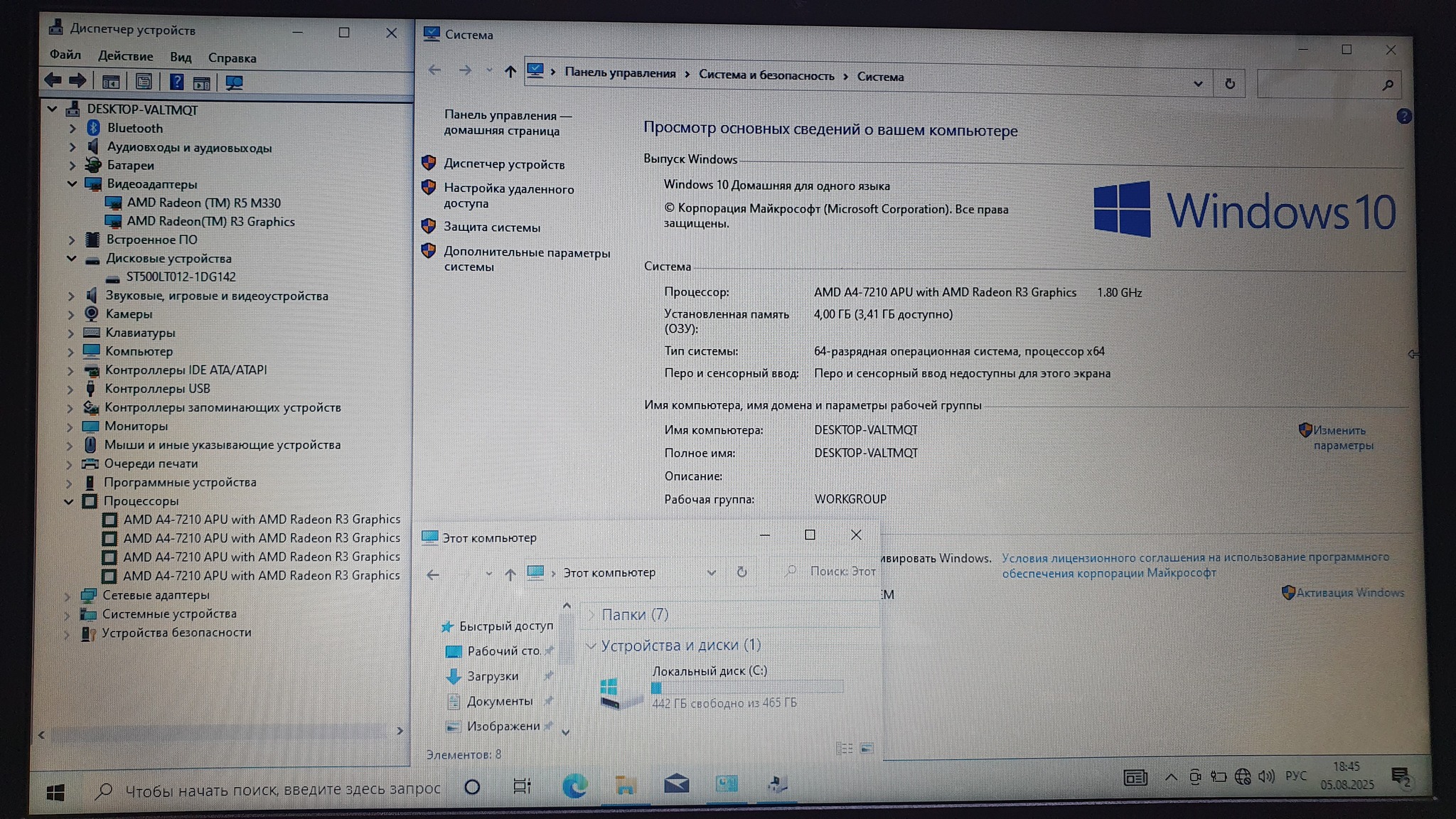
Task: Click the Properties icon in Device Manager toolbar
Action: pos(144,82)
